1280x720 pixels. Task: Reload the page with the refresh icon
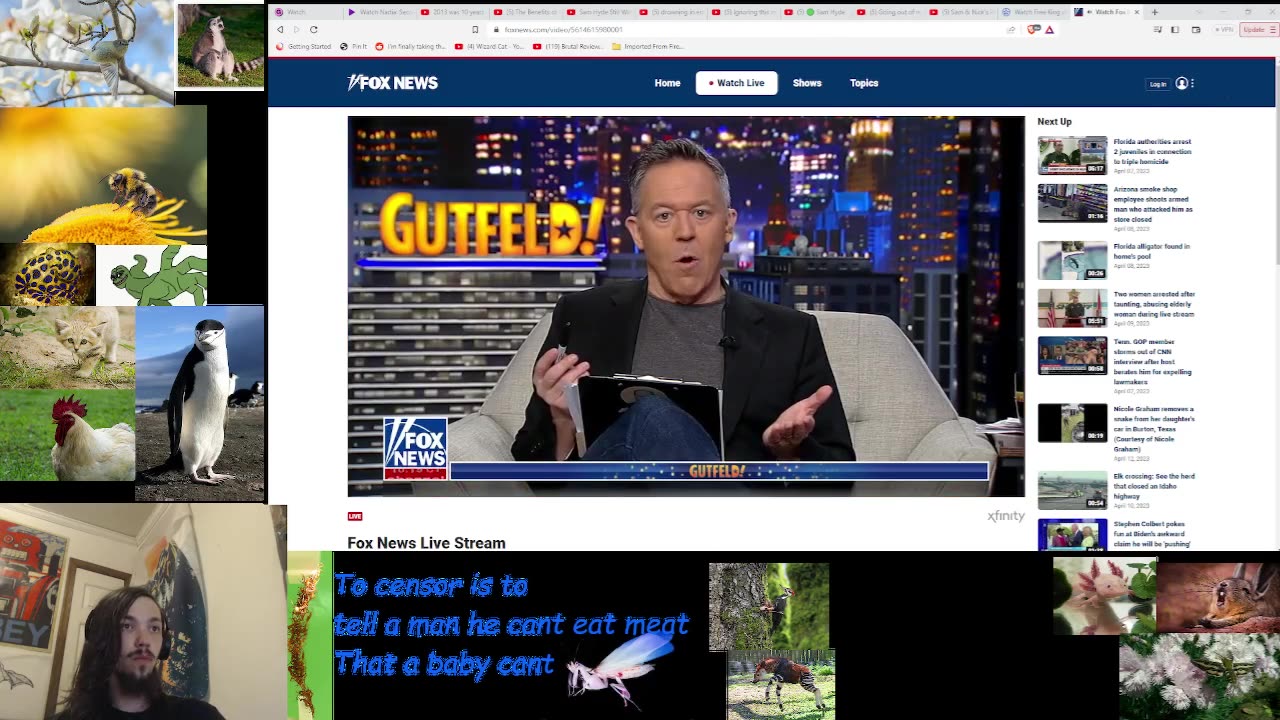(x=314, y=30)
